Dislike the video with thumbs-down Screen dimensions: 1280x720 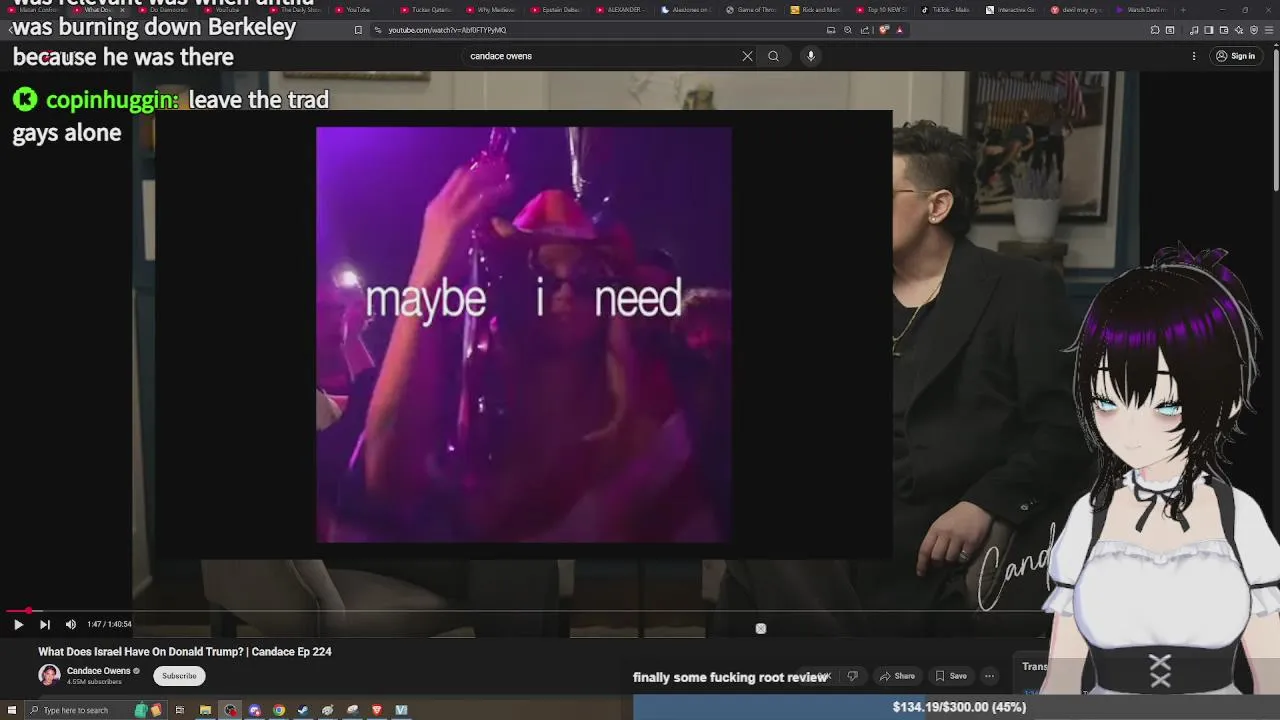(852, 676)
